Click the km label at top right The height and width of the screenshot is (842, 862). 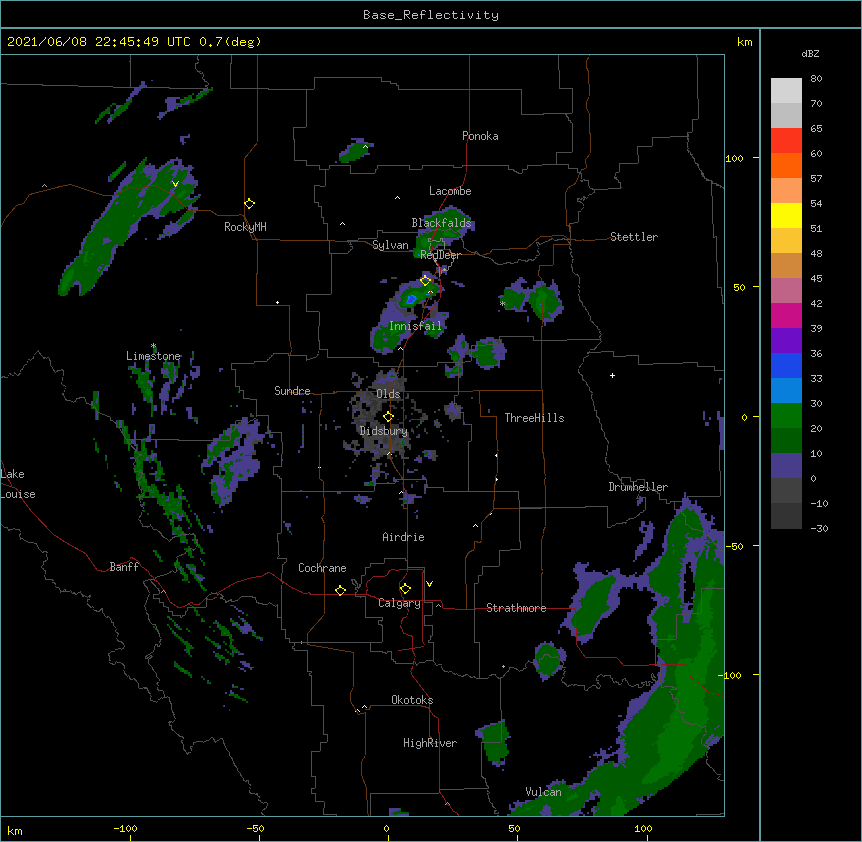pyautogui.click(x=745, y=42)
